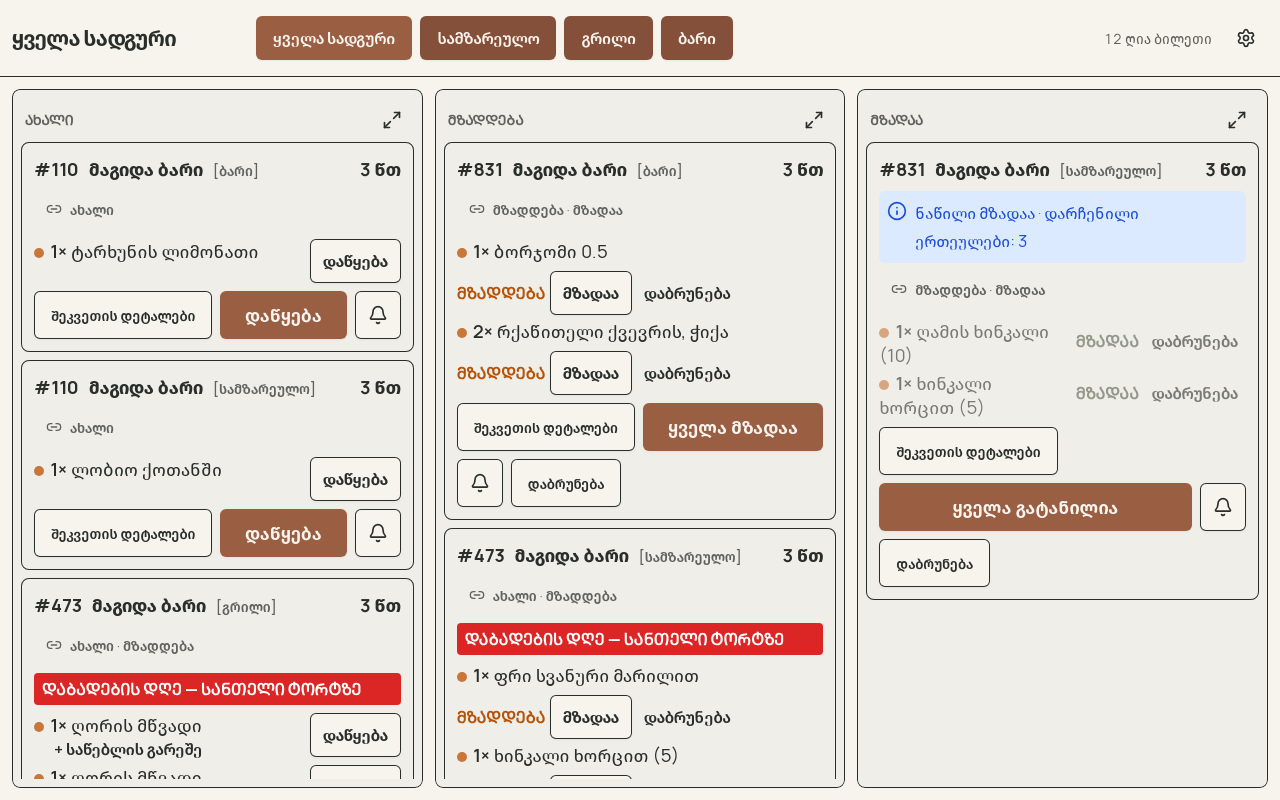Open order details for #831 [სამზარეულო]
The width and height of the screenshot is (1280, 800).
coord(968,451)
